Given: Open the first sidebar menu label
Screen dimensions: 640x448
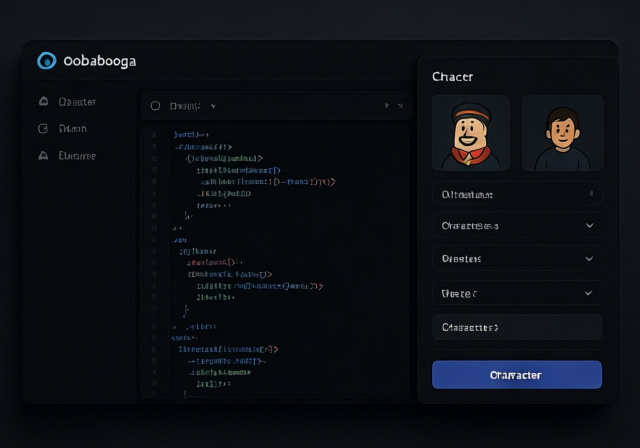Looking at the screenshot, I should pyautogui.click(x=77, y=102).
